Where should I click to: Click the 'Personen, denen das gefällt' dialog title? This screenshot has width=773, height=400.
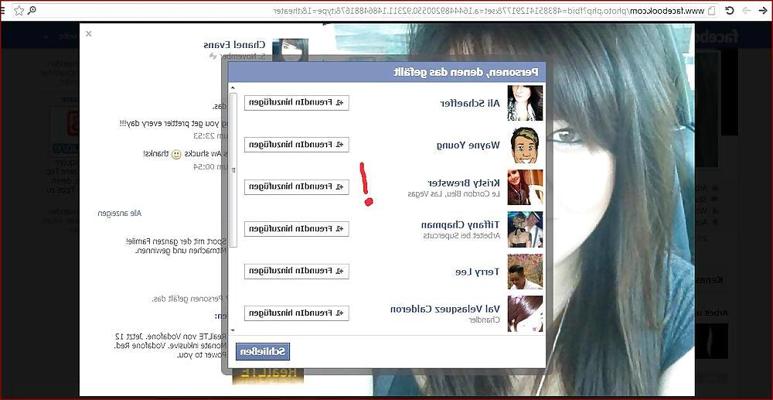(x=466, y=73)
